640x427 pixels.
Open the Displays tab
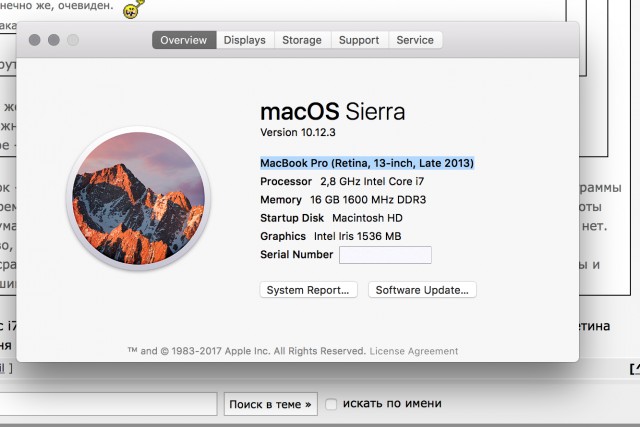(x=245, y=40)
